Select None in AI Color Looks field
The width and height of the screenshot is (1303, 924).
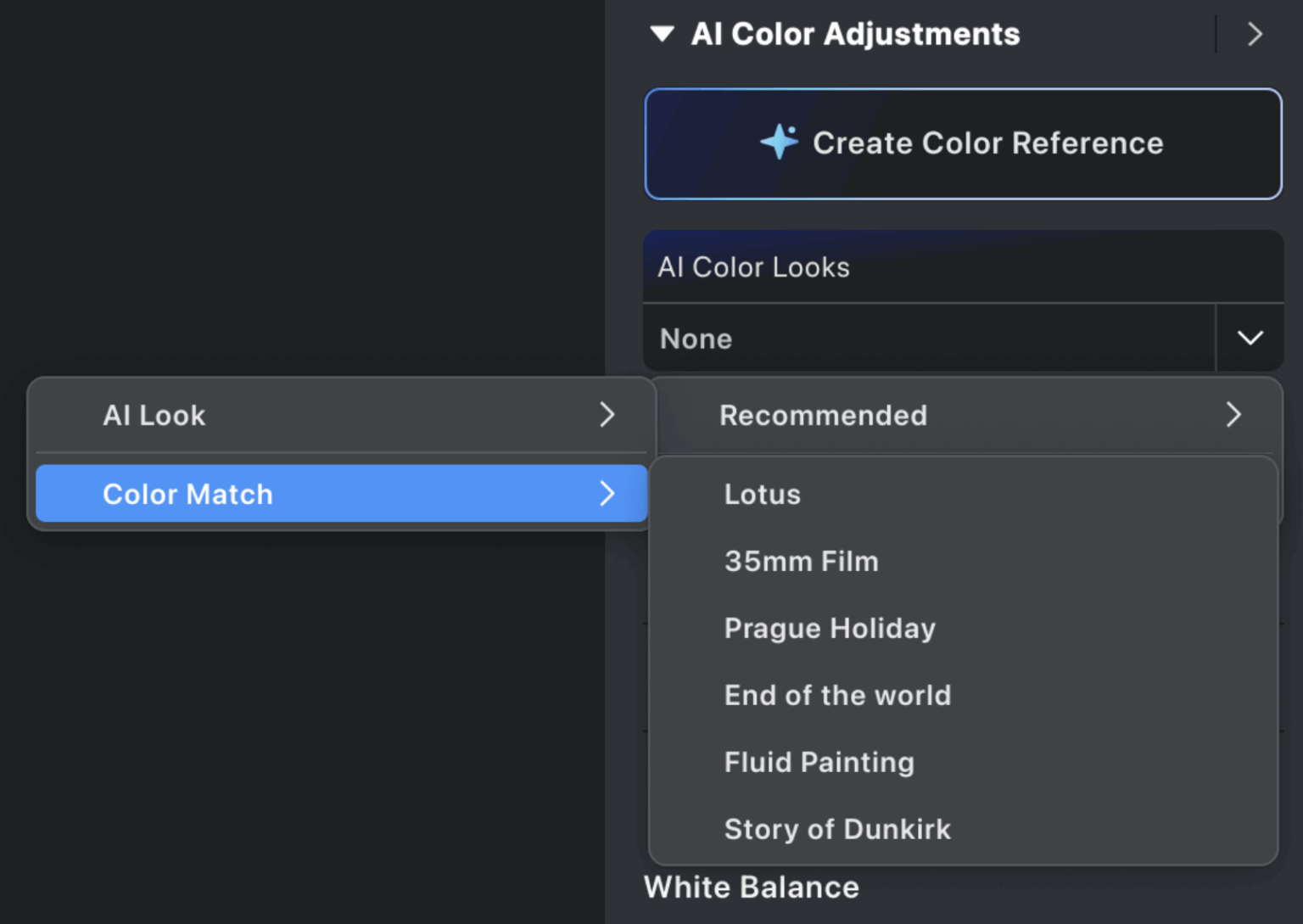pos(927,338)
